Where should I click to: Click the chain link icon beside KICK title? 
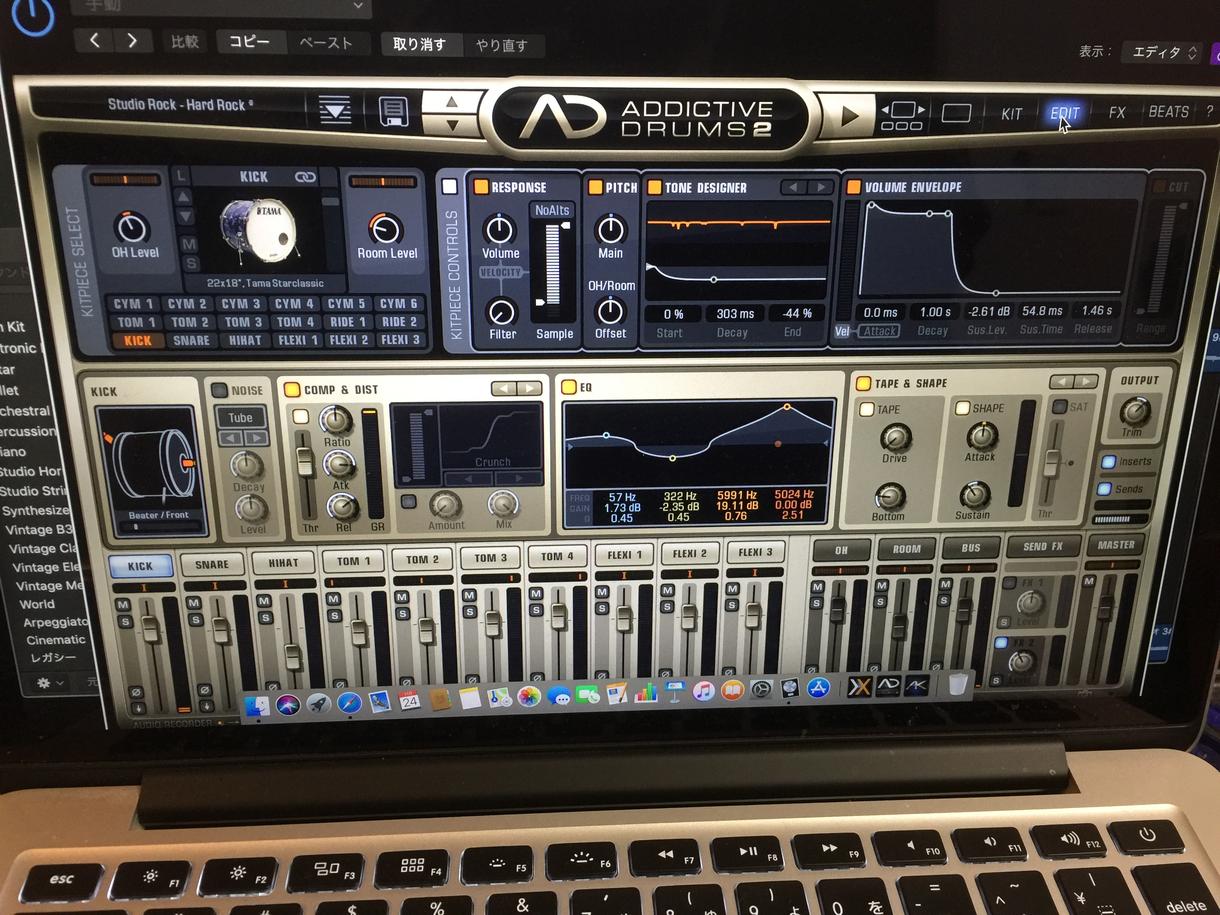(x=305, y=177)
